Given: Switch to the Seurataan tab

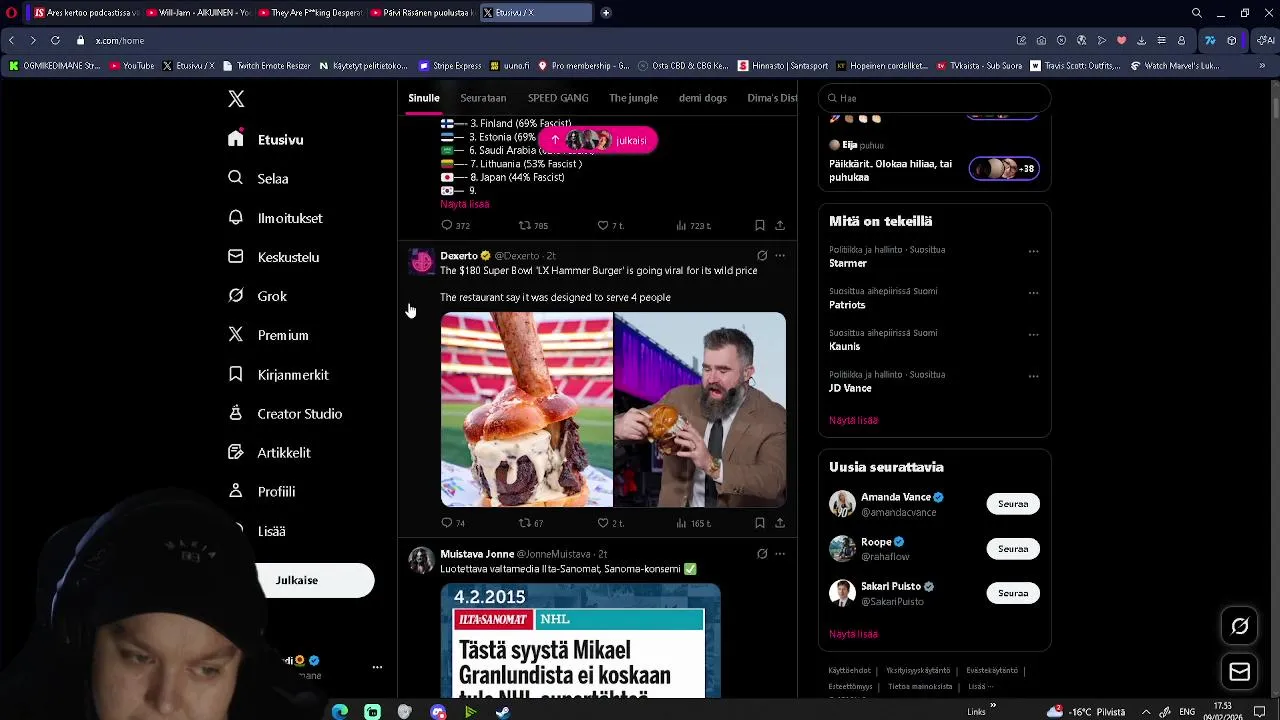Looking at the screenshot, I should (483, 98).
